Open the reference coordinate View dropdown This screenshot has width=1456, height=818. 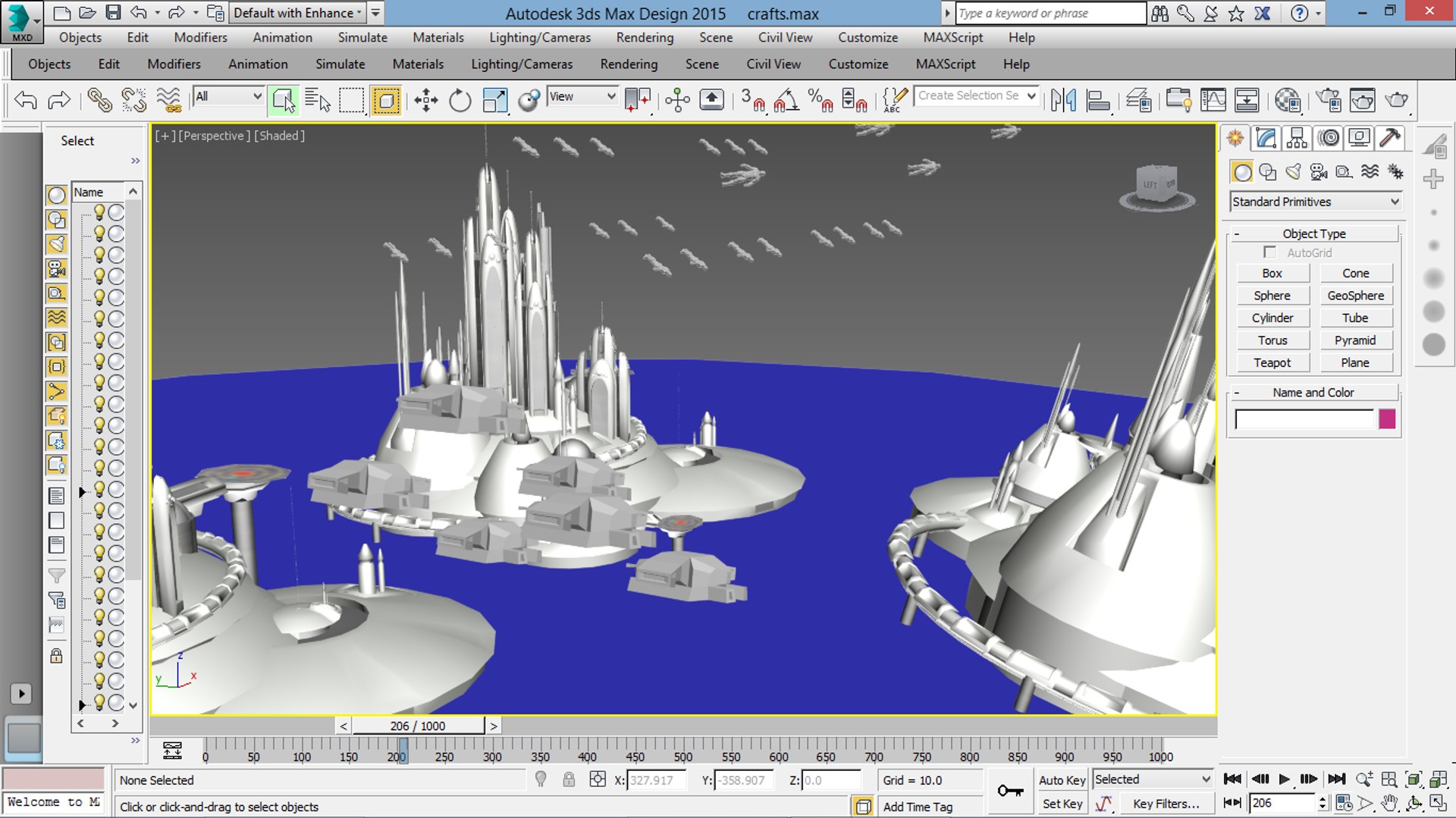582,96
